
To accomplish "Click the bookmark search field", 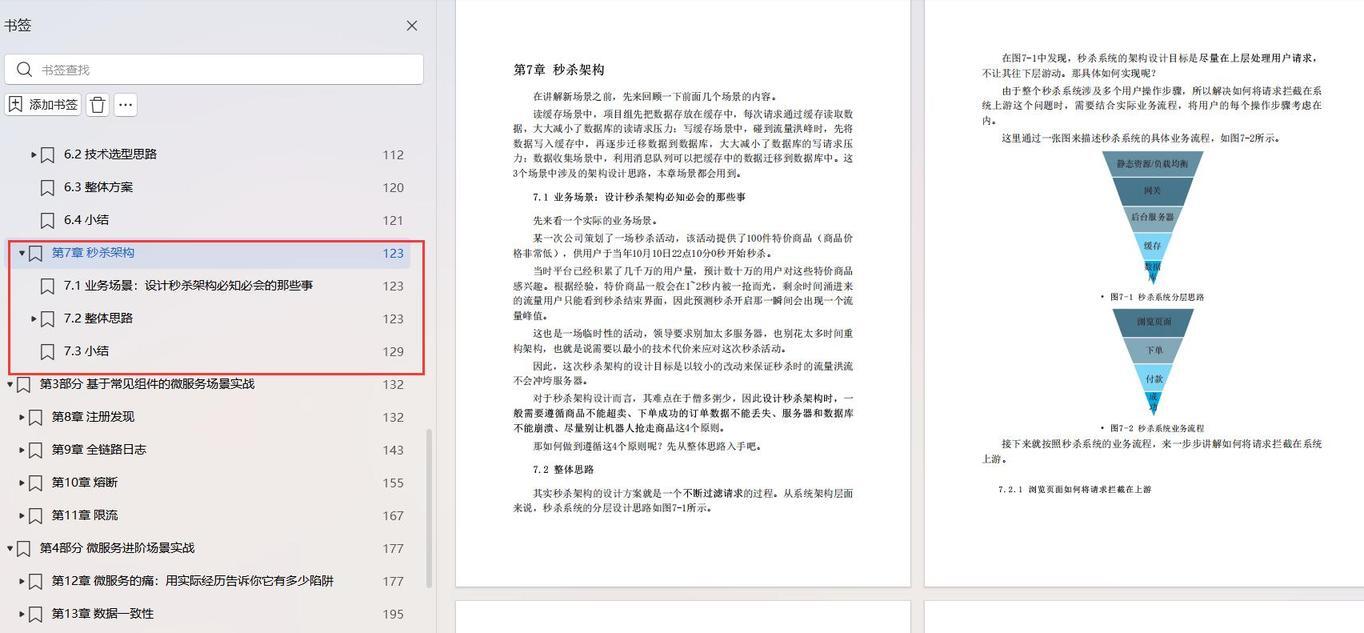I will [x=214, y=69].
